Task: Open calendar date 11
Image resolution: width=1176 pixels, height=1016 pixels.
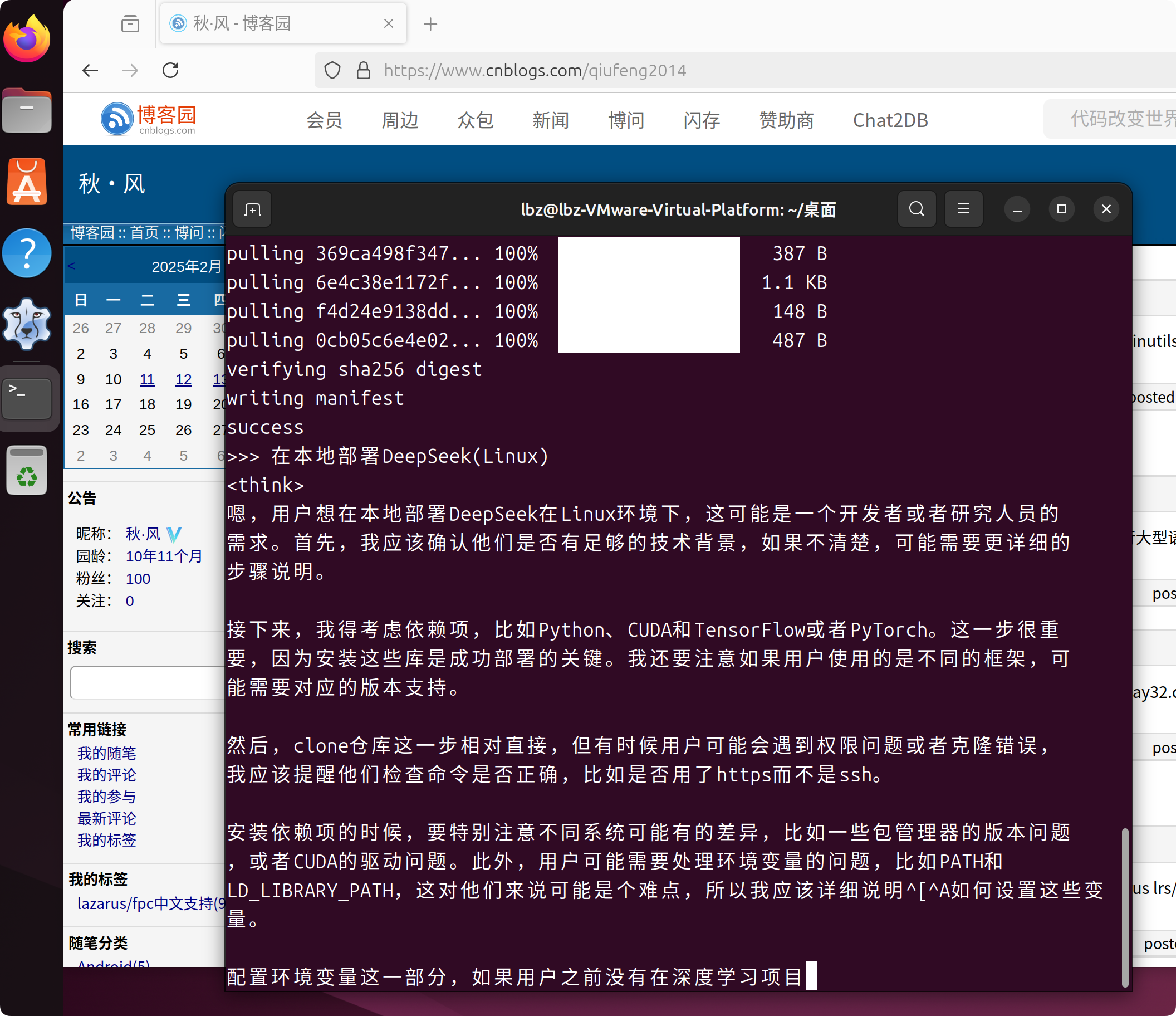Action: [147, 379]
